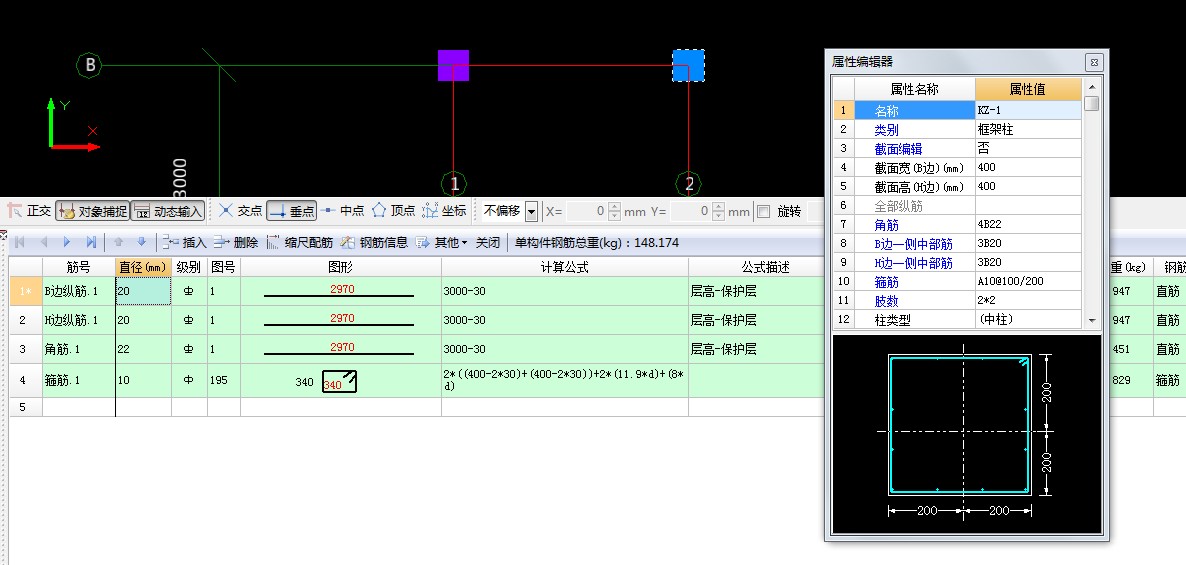Screen dimensions: 1186x565
Task: Increase the Y value with the up stepper
Action: pos(719,207)
